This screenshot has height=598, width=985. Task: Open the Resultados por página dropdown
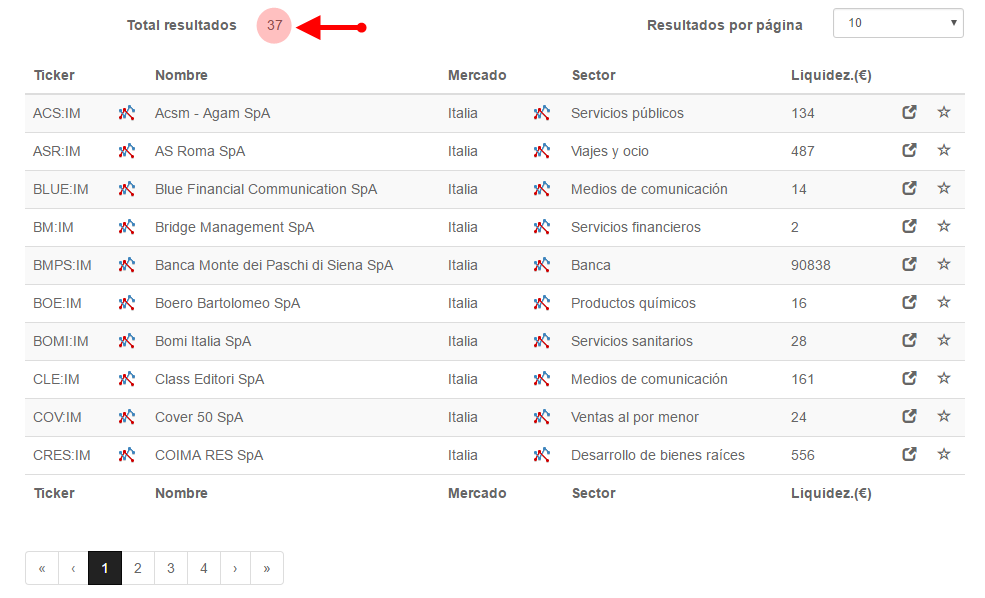point(898,23)
